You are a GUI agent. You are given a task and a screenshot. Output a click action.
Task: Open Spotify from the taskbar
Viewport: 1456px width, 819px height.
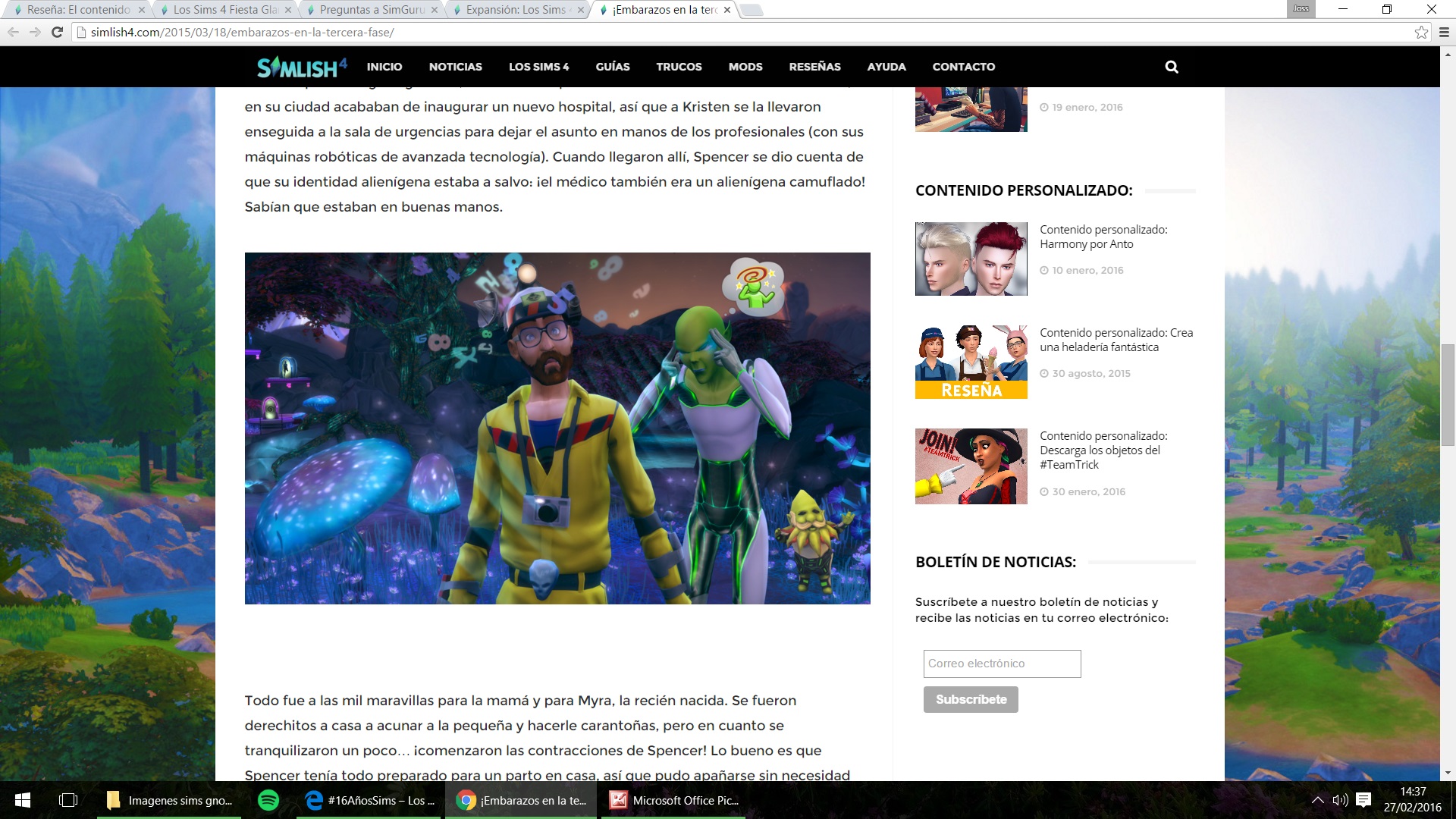tap(268, 800)
